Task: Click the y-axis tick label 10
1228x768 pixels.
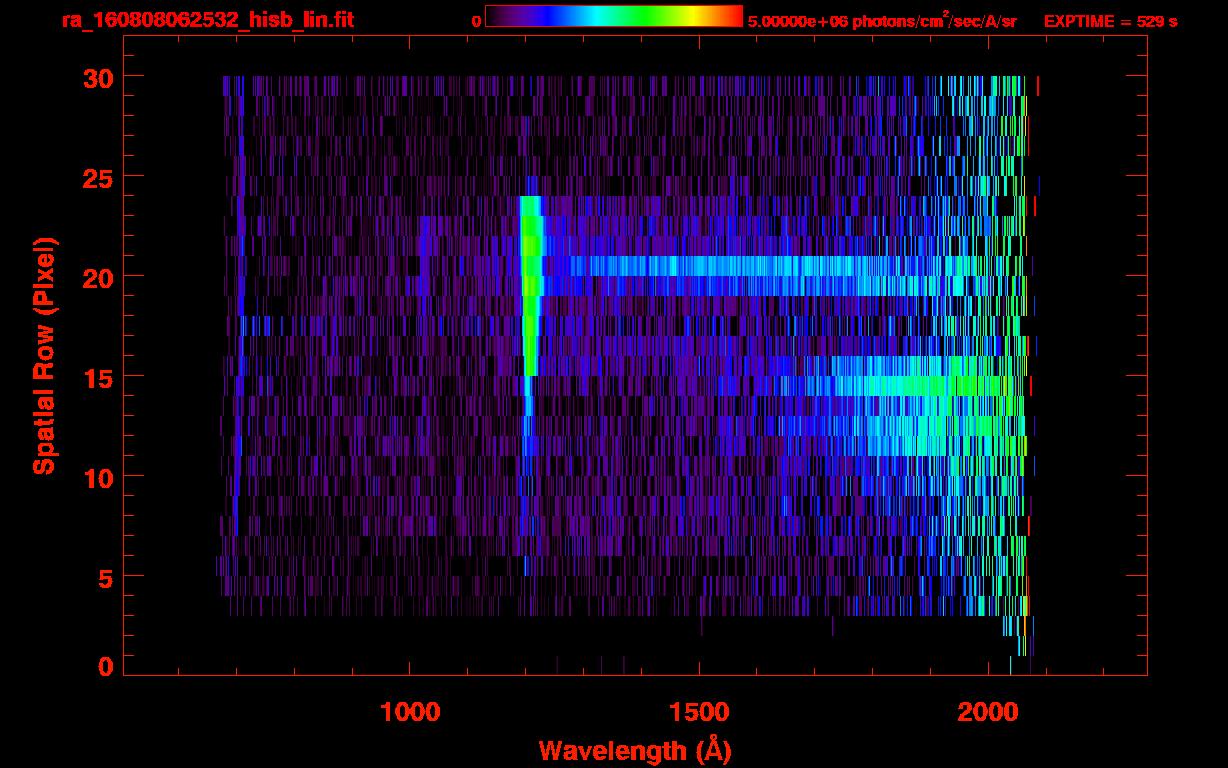Action: click(x=97, y=477)
